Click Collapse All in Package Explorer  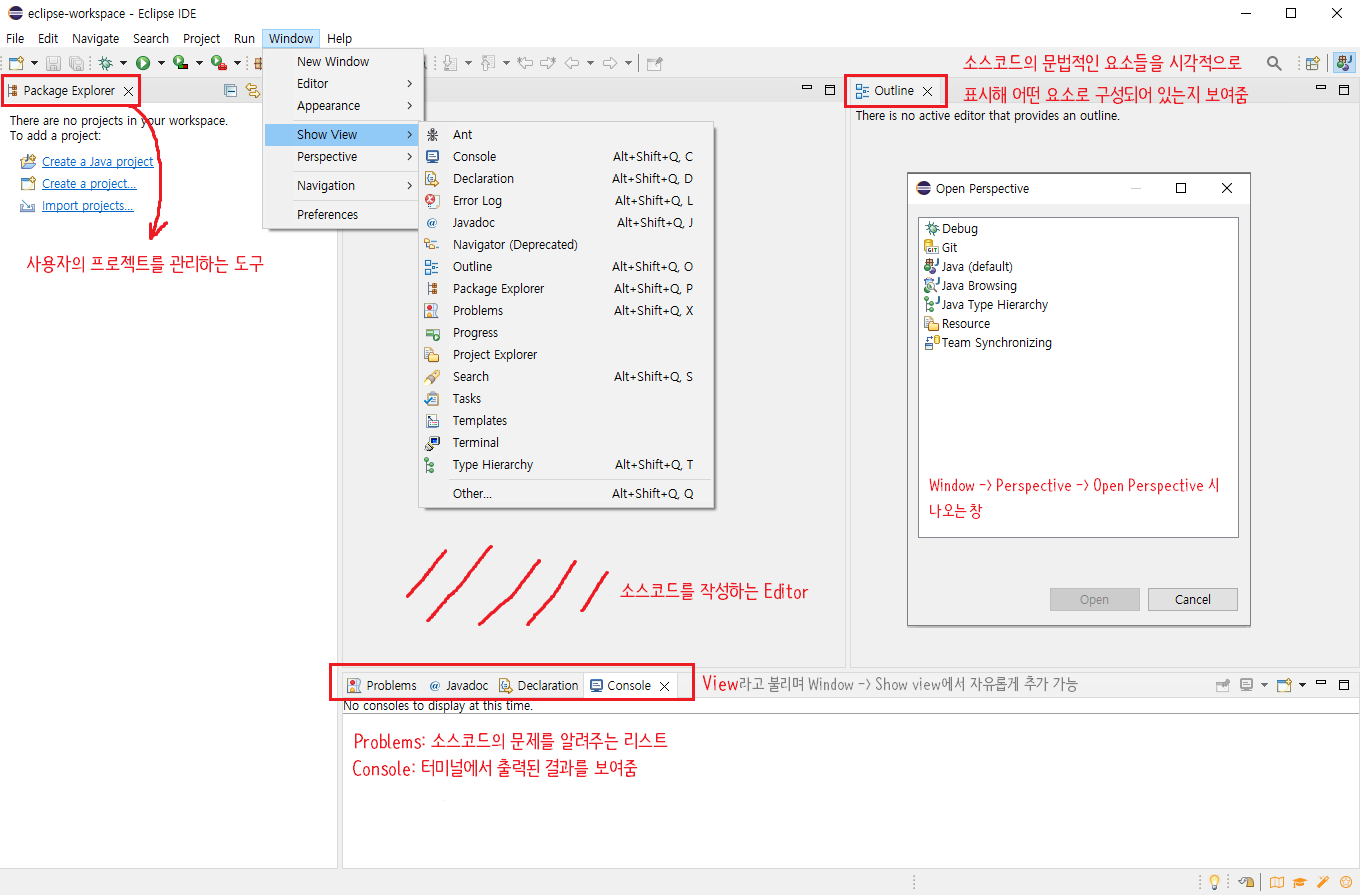[230, 91]
